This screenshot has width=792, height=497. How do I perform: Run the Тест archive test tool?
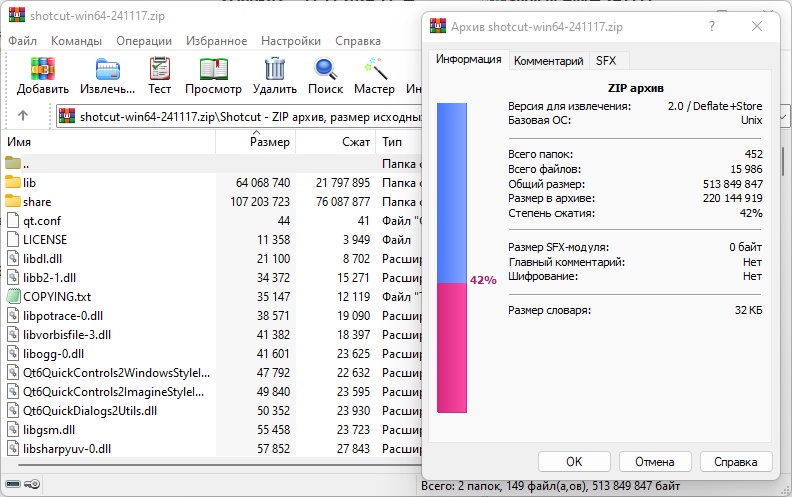(160, 76)
